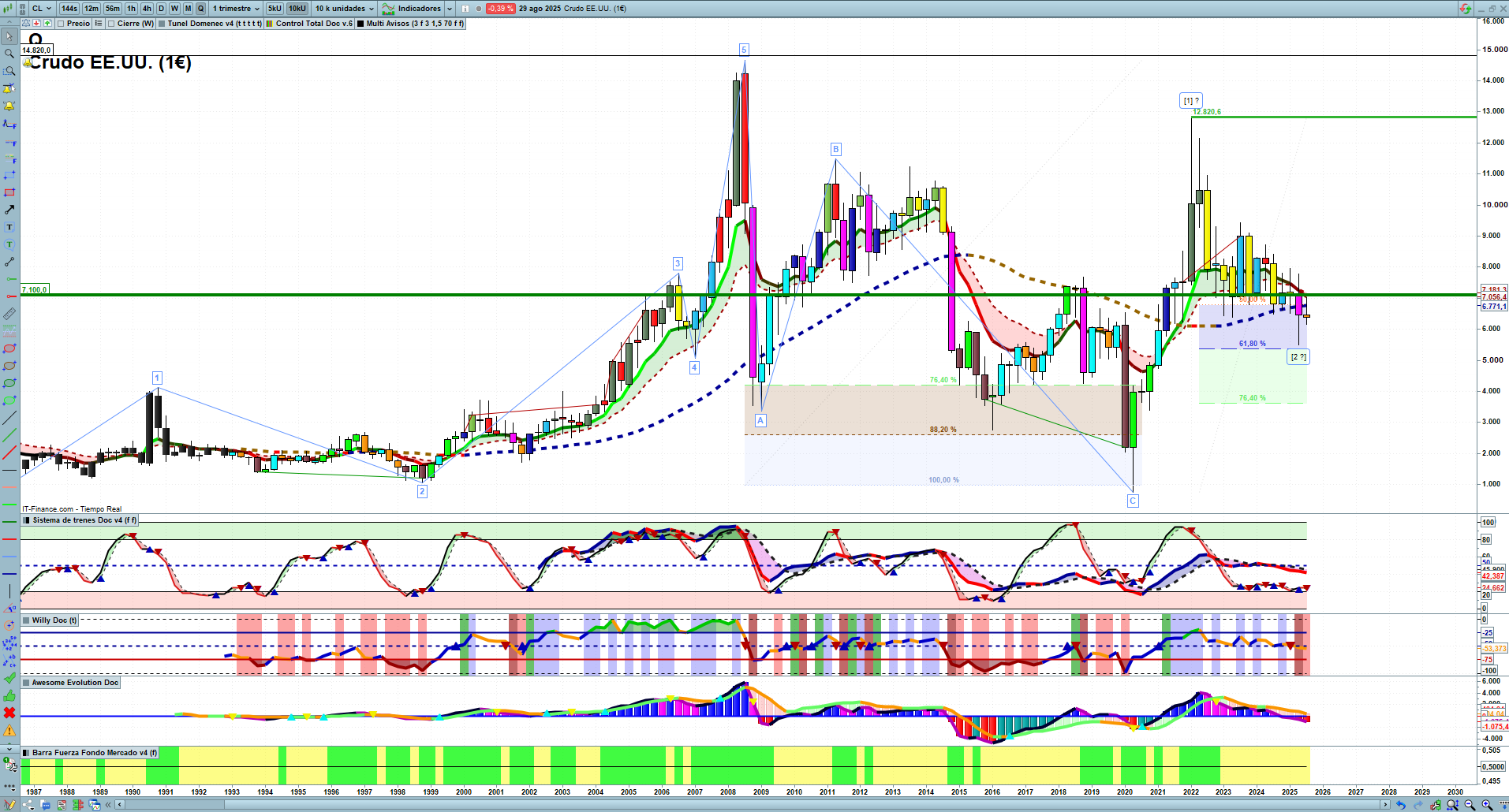Toggle the Cierre (W) checkbox
This screenshot has width=1509, height=812.
[111, 24]
